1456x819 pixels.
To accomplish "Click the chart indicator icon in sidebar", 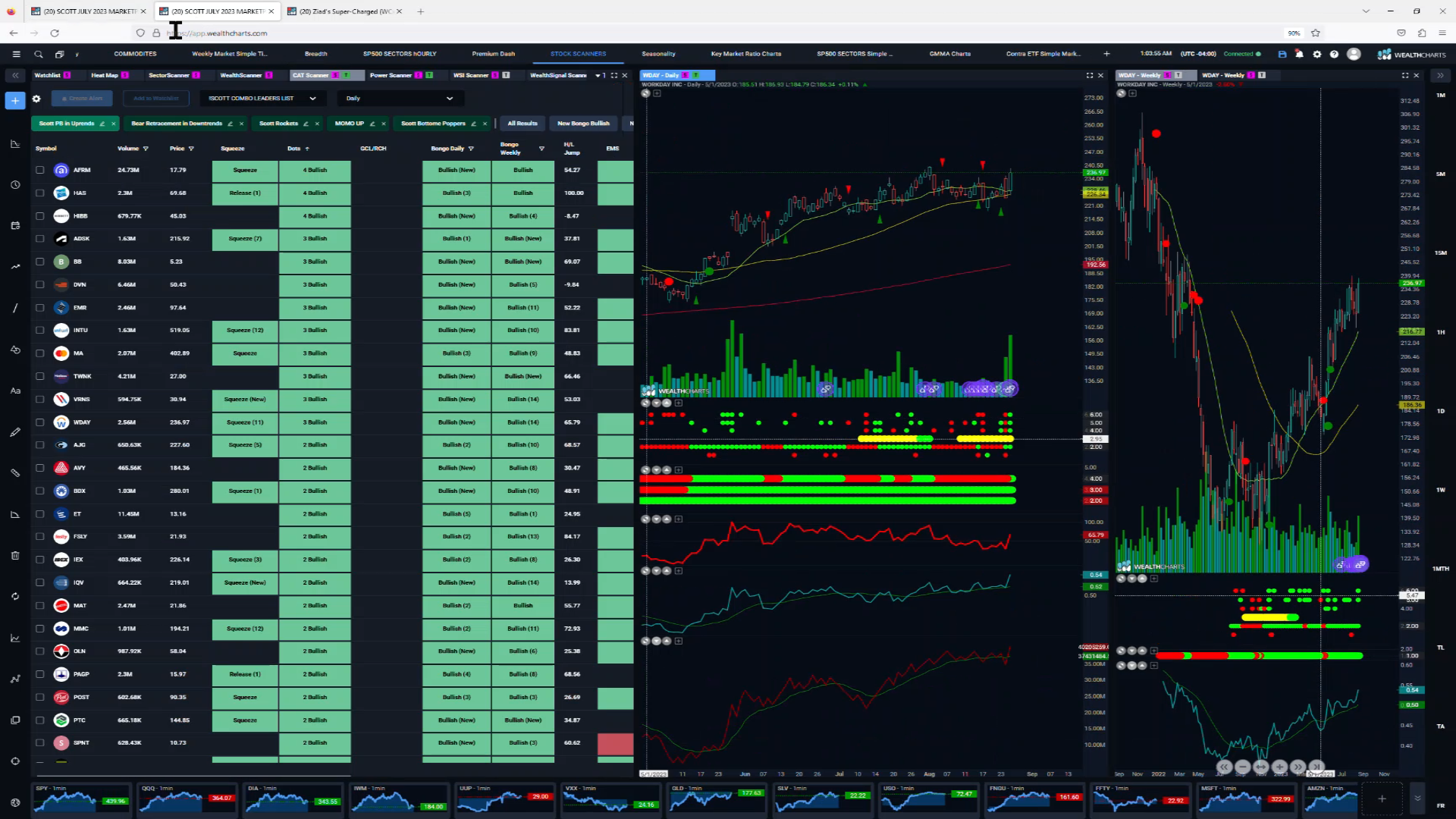I will (x=15, y=144).
